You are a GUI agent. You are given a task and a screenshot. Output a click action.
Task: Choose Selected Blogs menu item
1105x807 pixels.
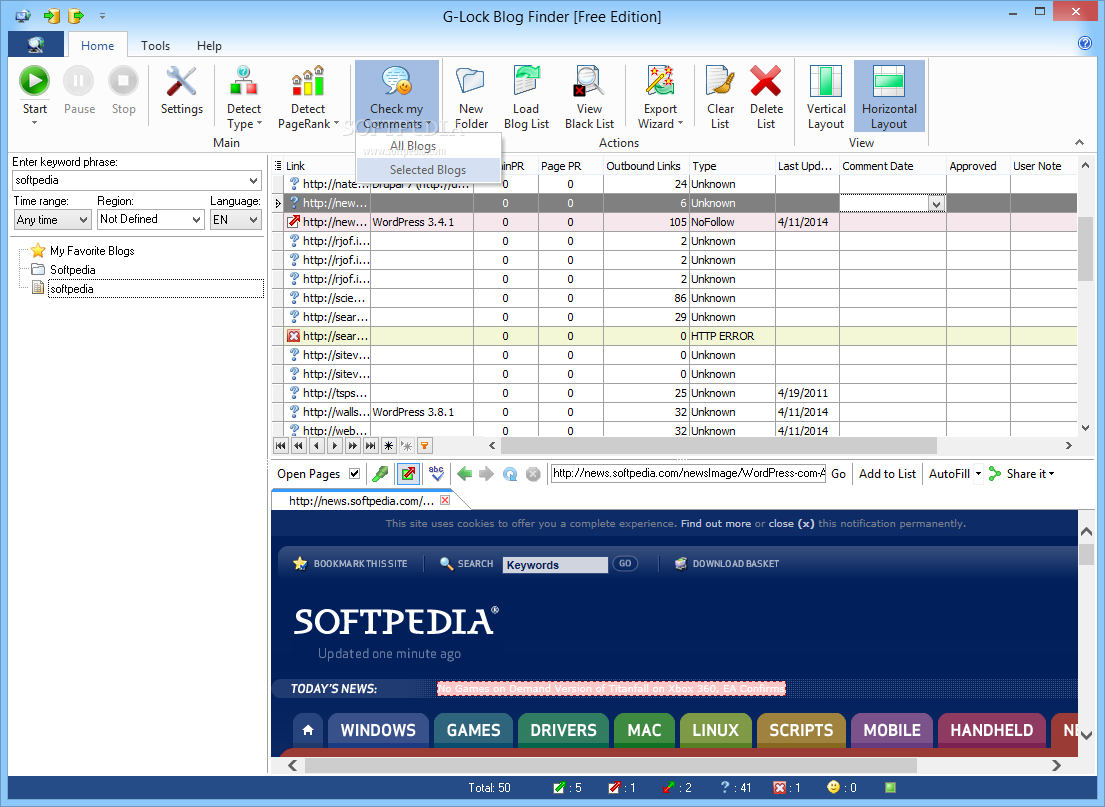[x=428, y=170]
